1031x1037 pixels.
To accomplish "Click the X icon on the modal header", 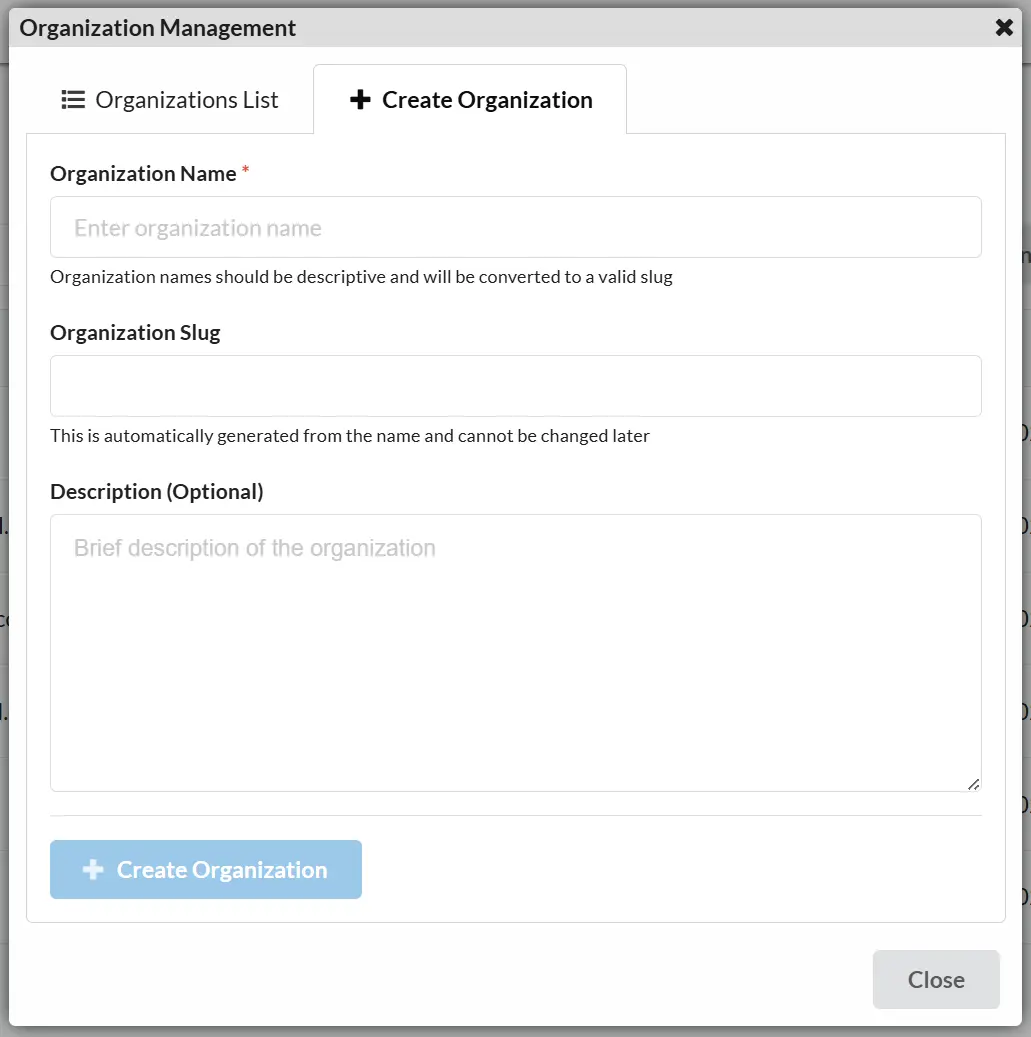I will coord(1004,27).
